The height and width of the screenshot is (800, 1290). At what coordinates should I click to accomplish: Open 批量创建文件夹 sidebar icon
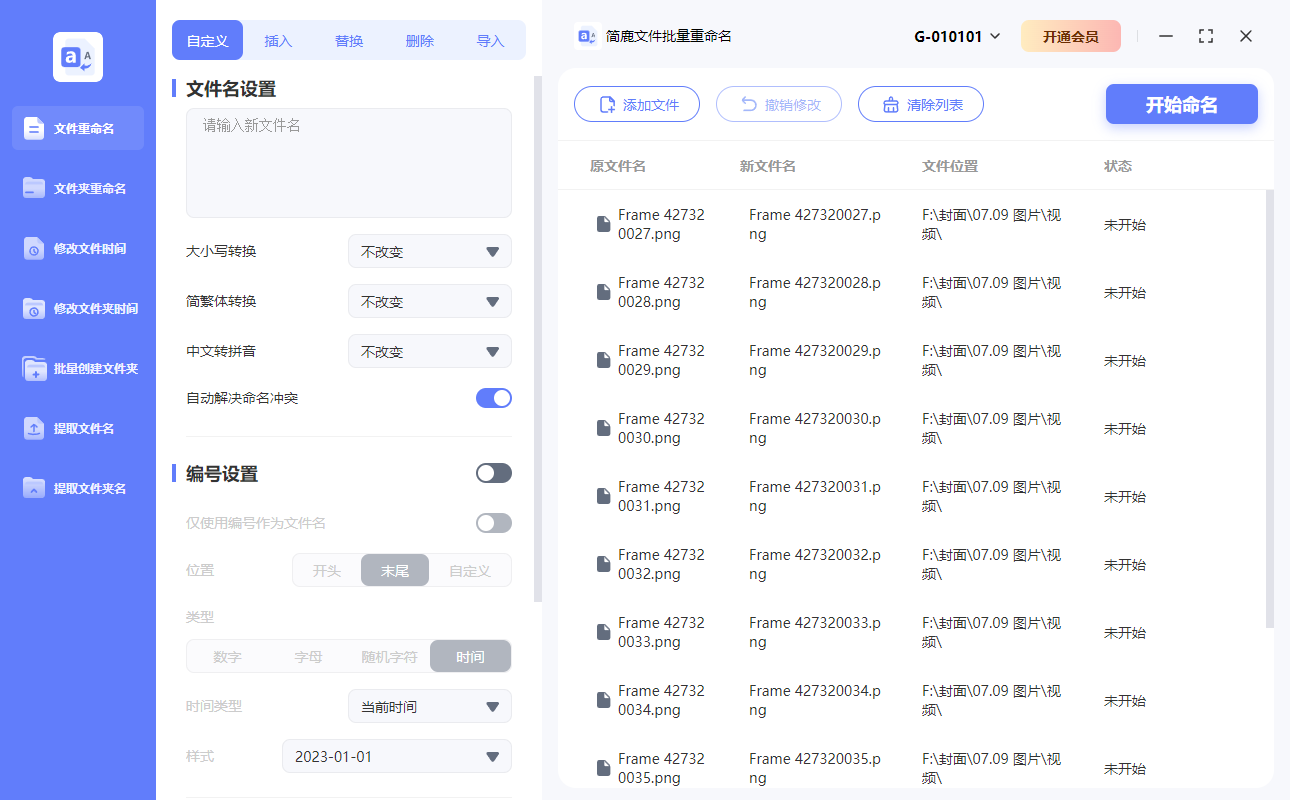click(34, 368)
